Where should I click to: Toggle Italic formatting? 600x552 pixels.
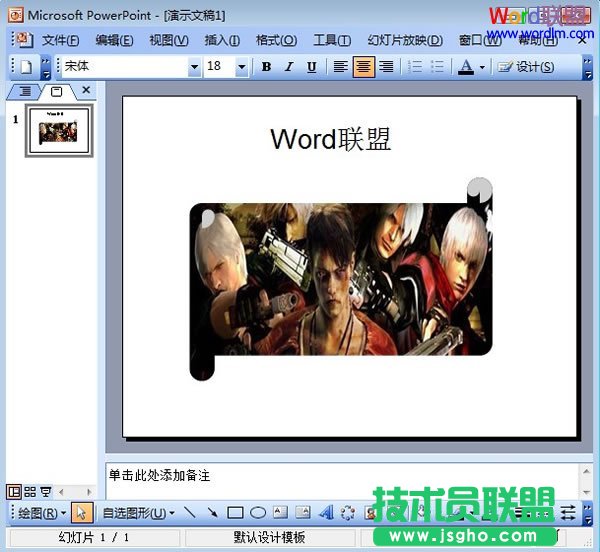coord(289,67)
